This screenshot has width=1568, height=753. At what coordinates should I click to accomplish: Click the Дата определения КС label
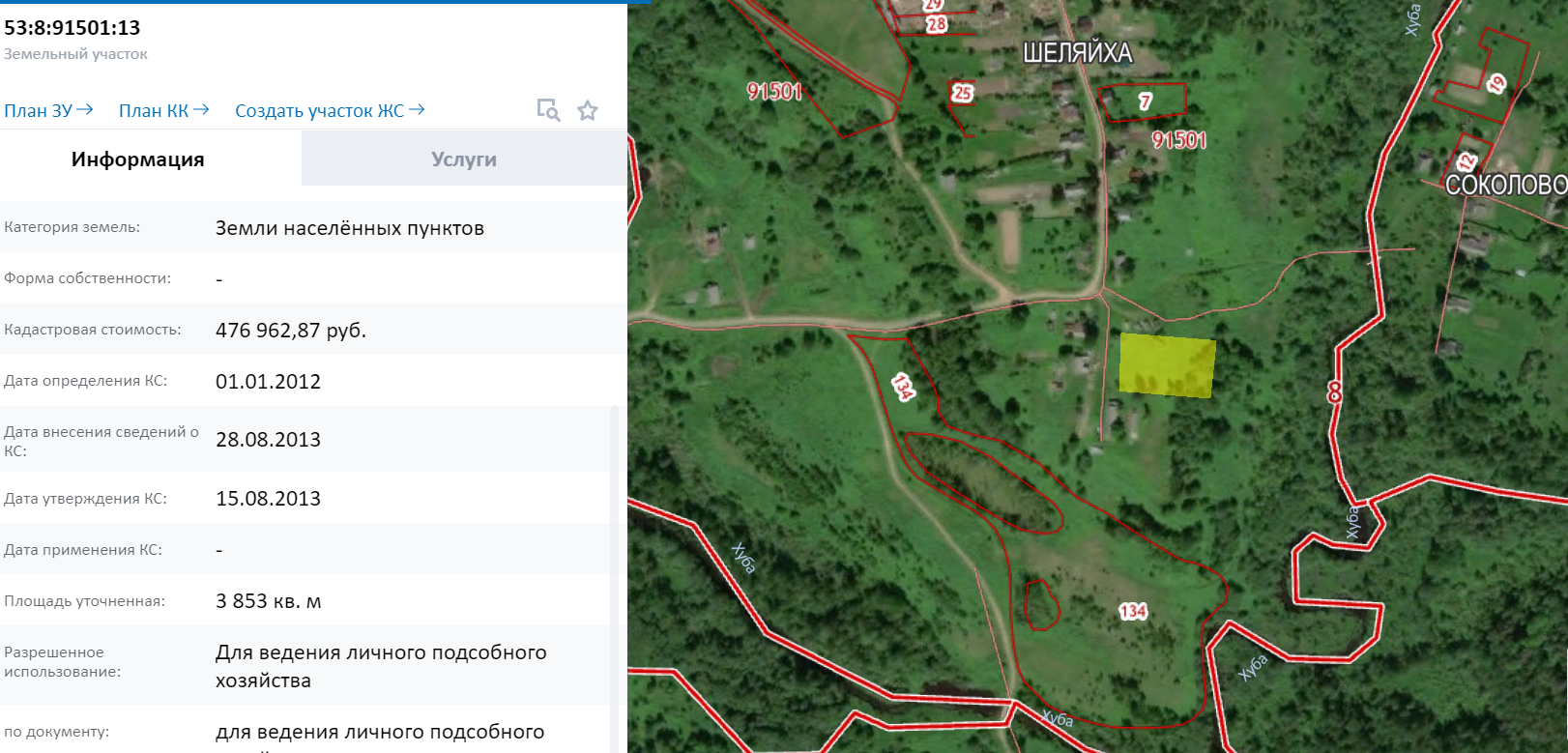(x=86, y=381)
